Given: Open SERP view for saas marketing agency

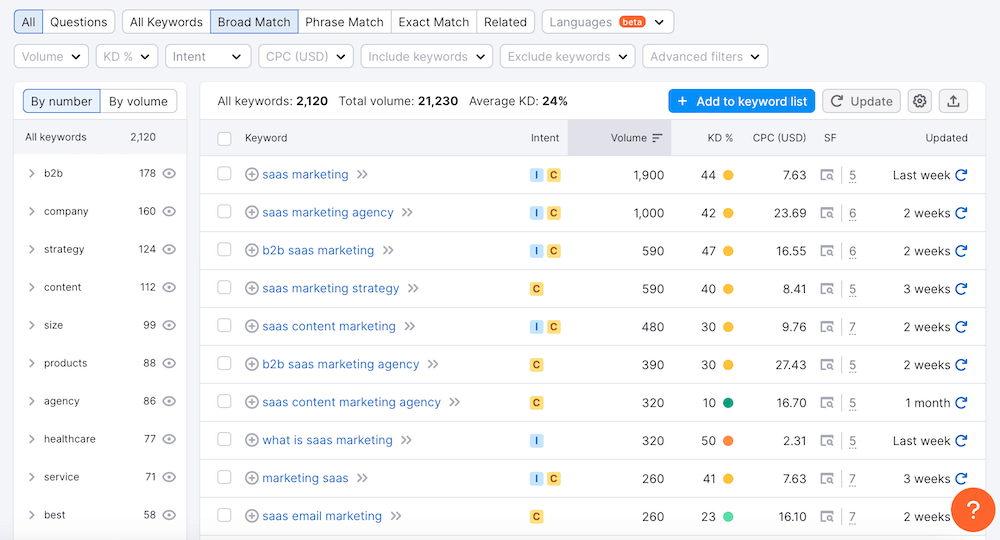Looking at the screenshot, I should (827, 213).
